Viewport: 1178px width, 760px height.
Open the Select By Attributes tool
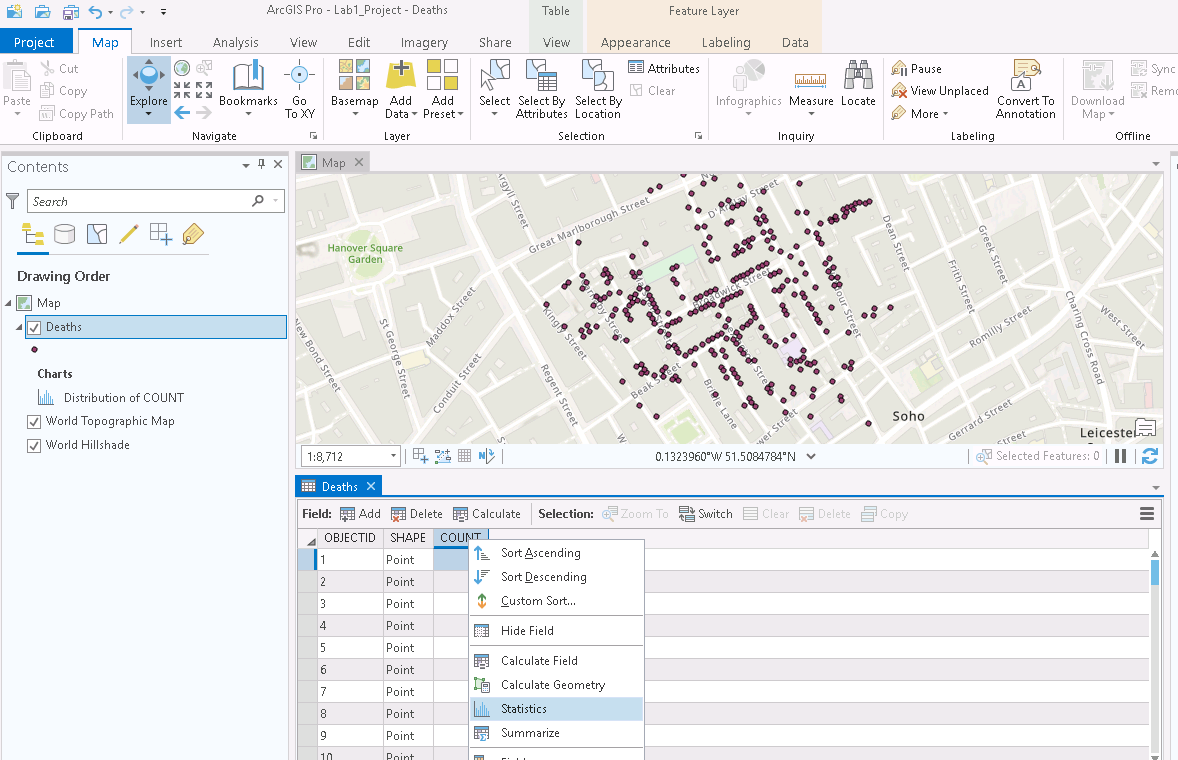(x=541, y=88)
